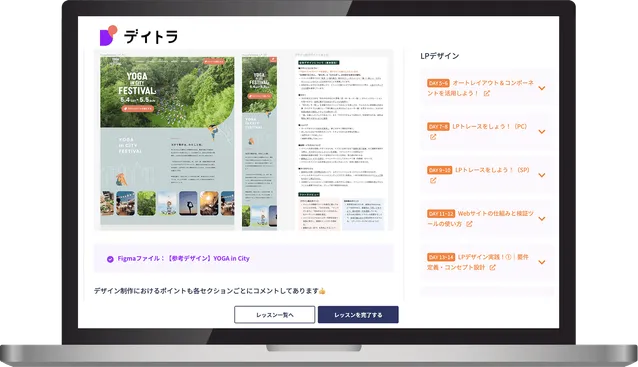The height and width of the screenshot is (367, 638).
Task: Click the DAY 13-14 orange badge
Action: pyautogui.click(x=441, y=257)
